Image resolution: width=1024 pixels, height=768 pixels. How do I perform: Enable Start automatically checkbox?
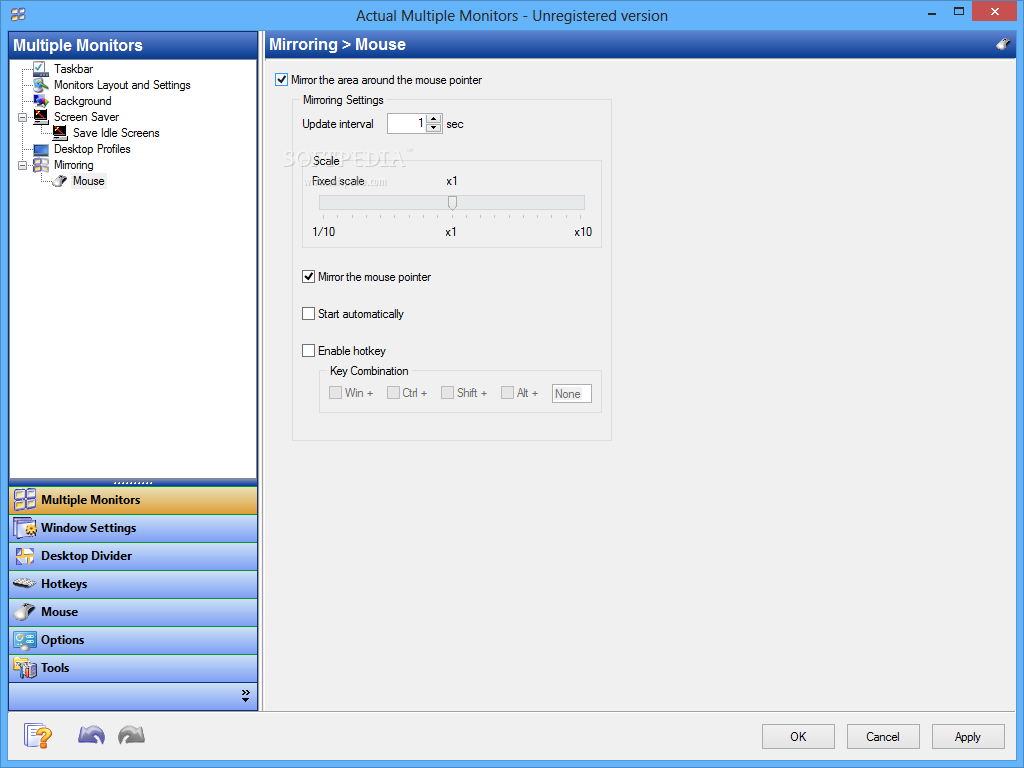pyautogui.click(x=308, y=314)
